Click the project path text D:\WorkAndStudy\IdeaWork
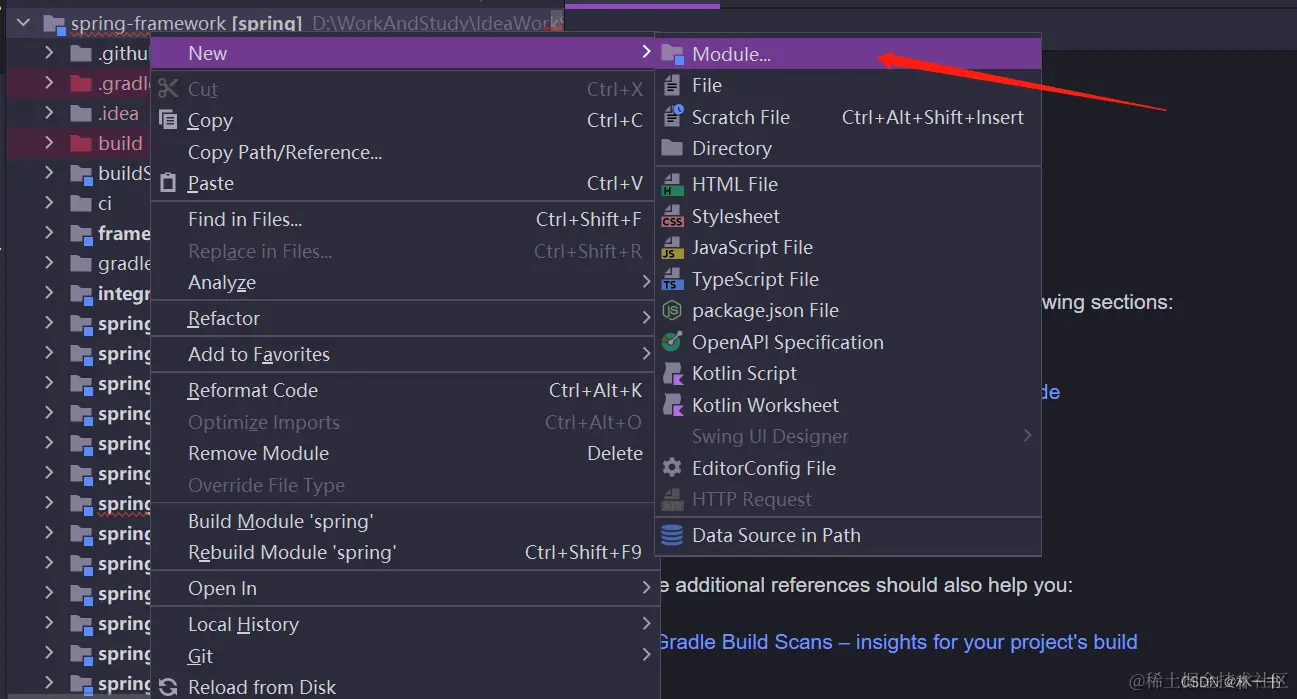This screenshot has height=699, width=1297. [438, 23]
